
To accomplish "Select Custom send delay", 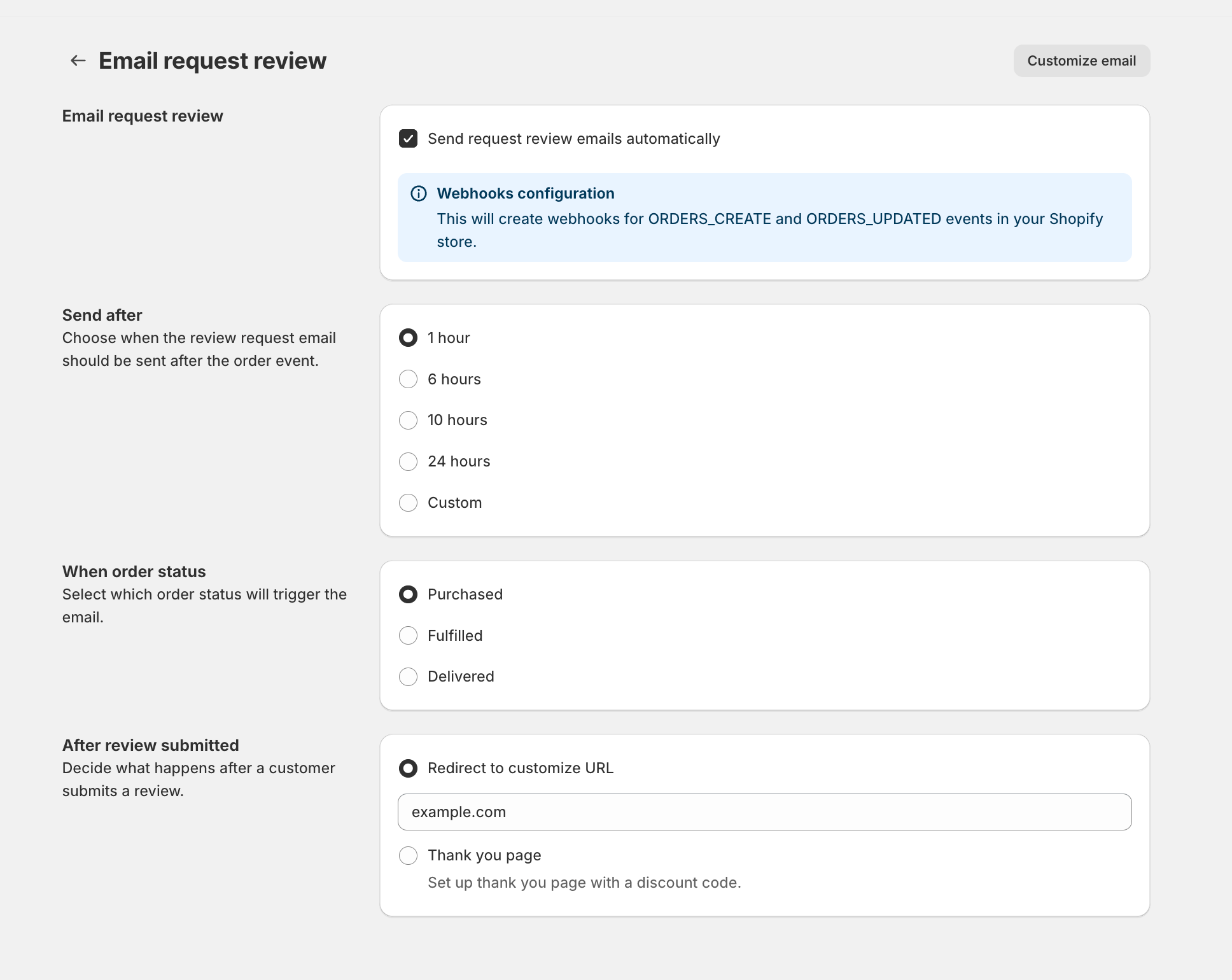I will [x=408, y=503].
